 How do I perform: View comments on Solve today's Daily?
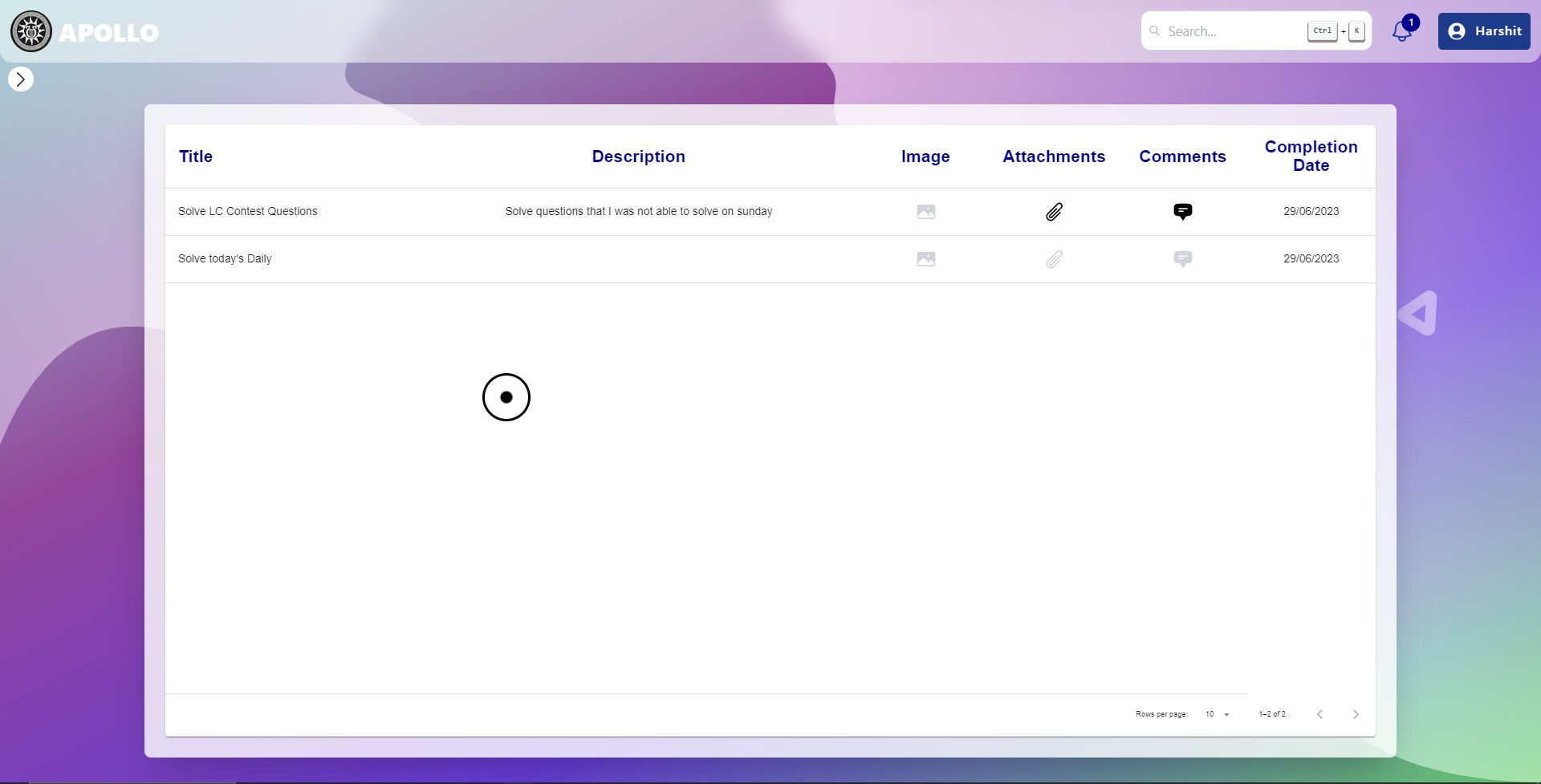1182,259
